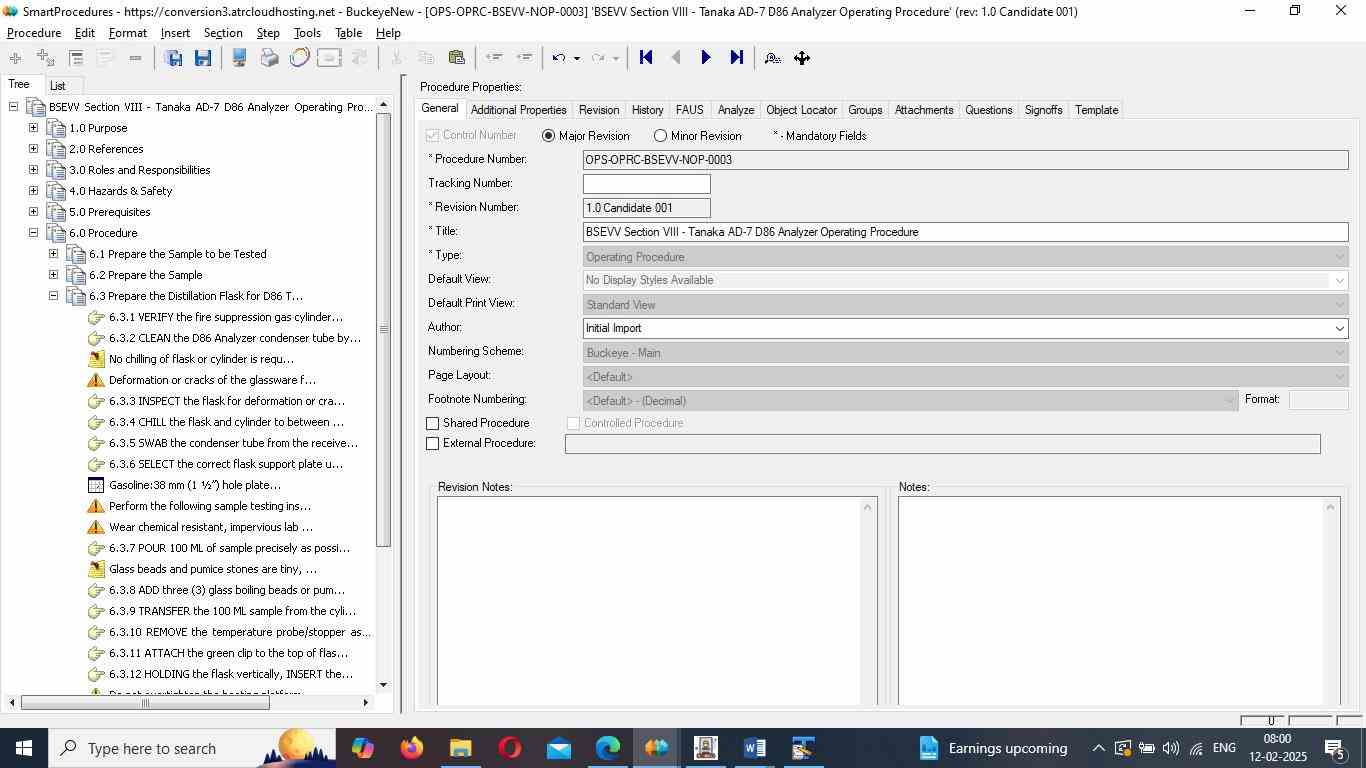
Task: Click the Find search icon in toolbar
Action: click(772, 58)
